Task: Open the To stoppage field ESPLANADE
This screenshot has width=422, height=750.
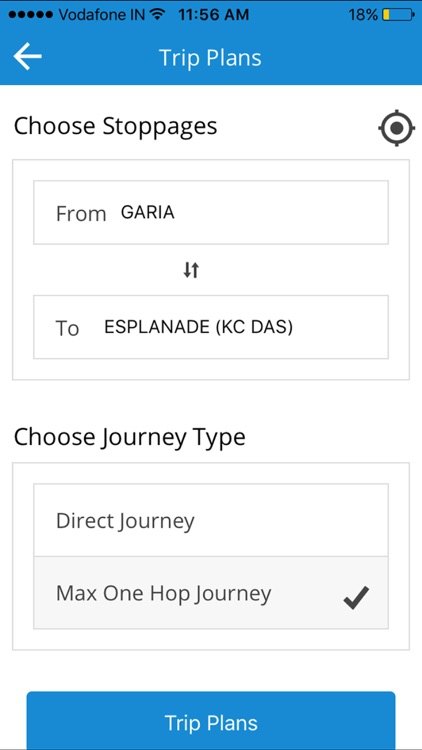Action: pyautogui.click(x=211, y=327)
